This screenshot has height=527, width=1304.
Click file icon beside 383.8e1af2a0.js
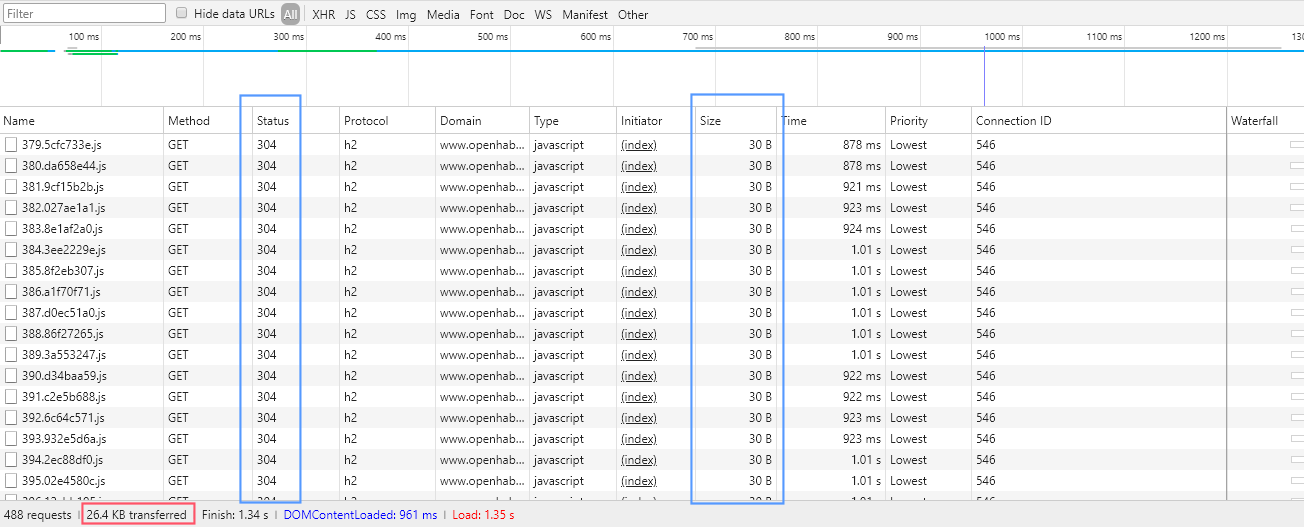pos(11,229)
